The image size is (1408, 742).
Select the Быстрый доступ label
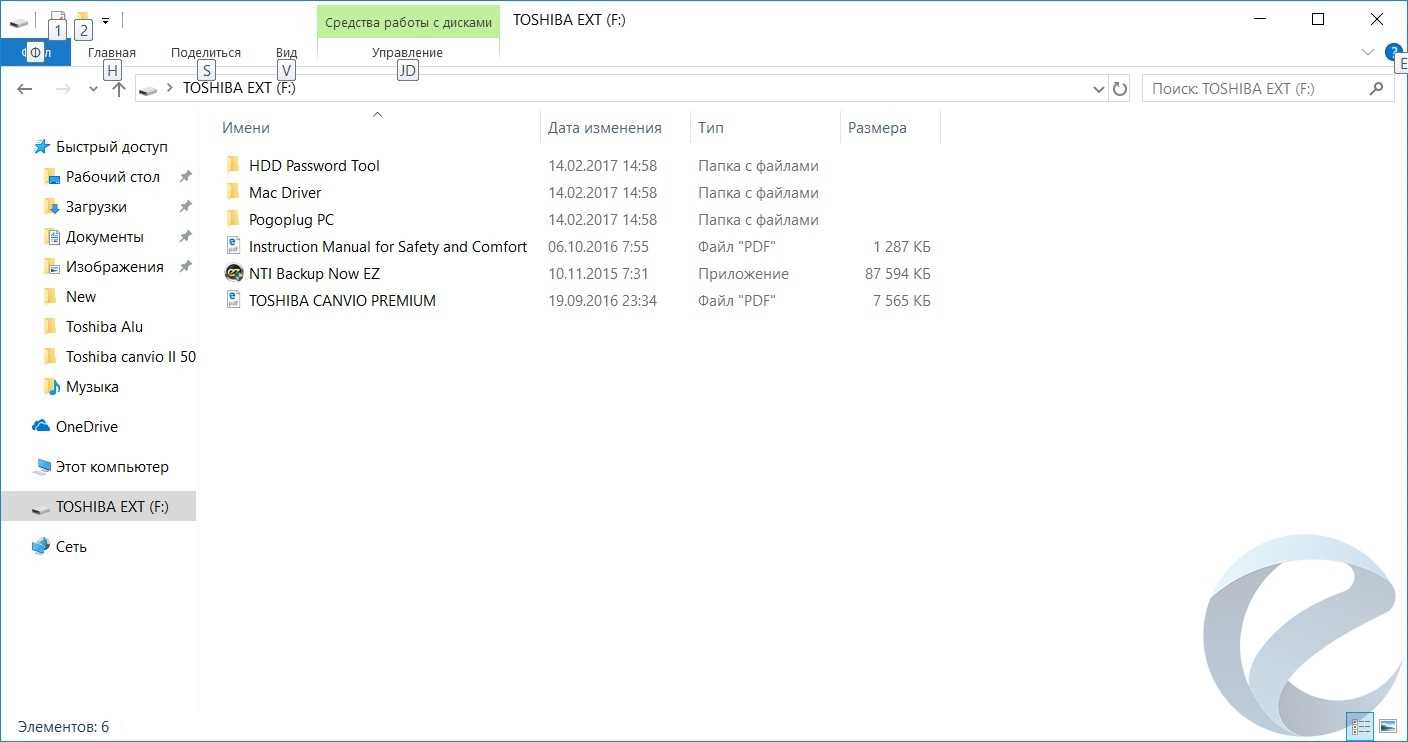112,147
